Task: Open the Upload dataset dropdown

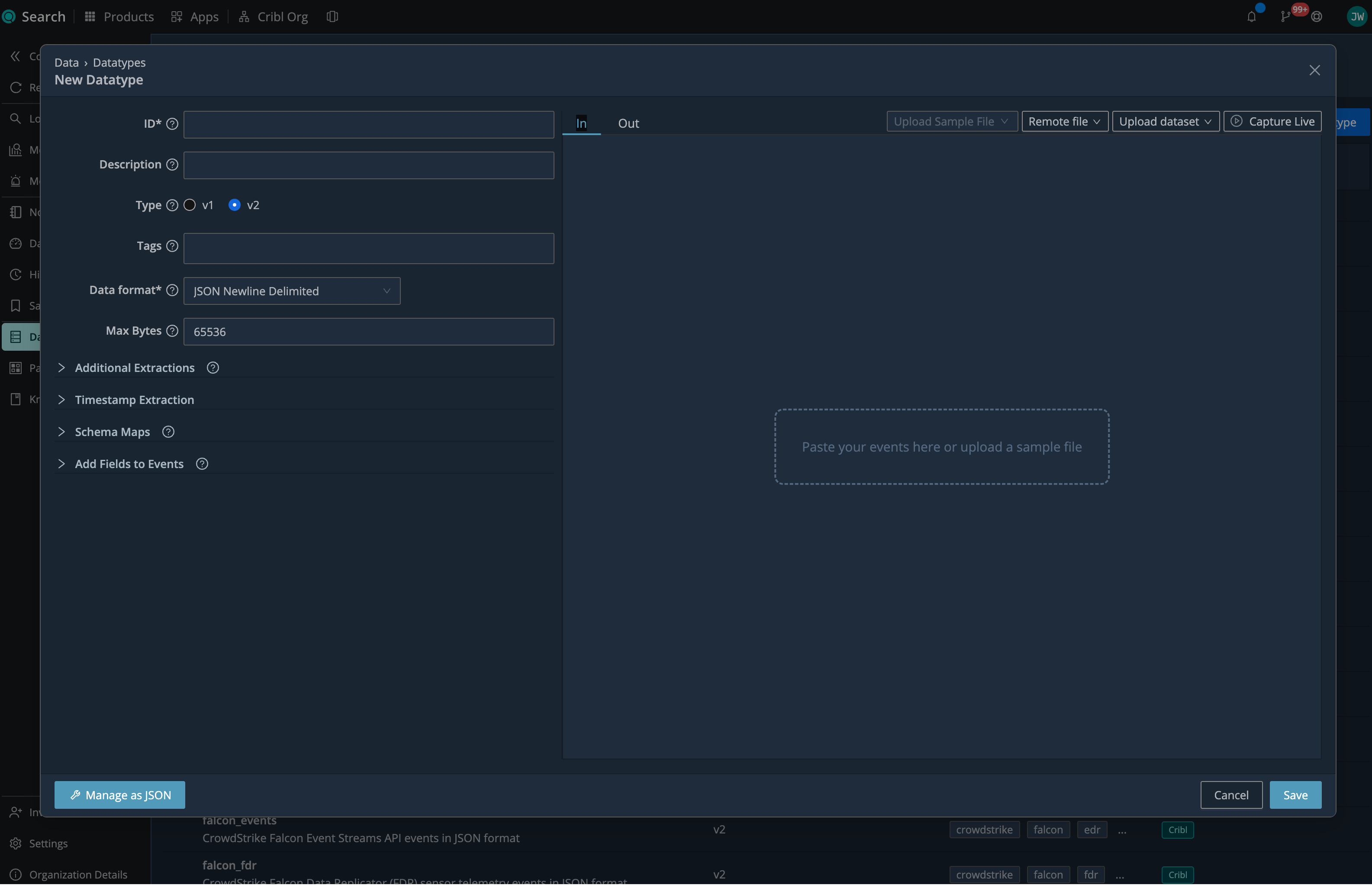Action: click(1165, 122)
